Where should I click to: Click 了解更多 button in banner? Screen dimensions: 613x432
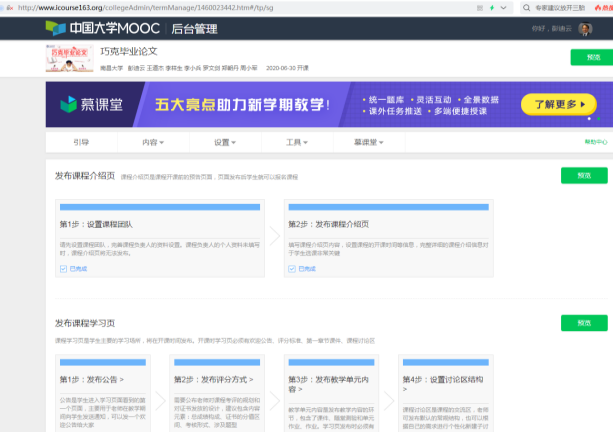tap(560, 103)
